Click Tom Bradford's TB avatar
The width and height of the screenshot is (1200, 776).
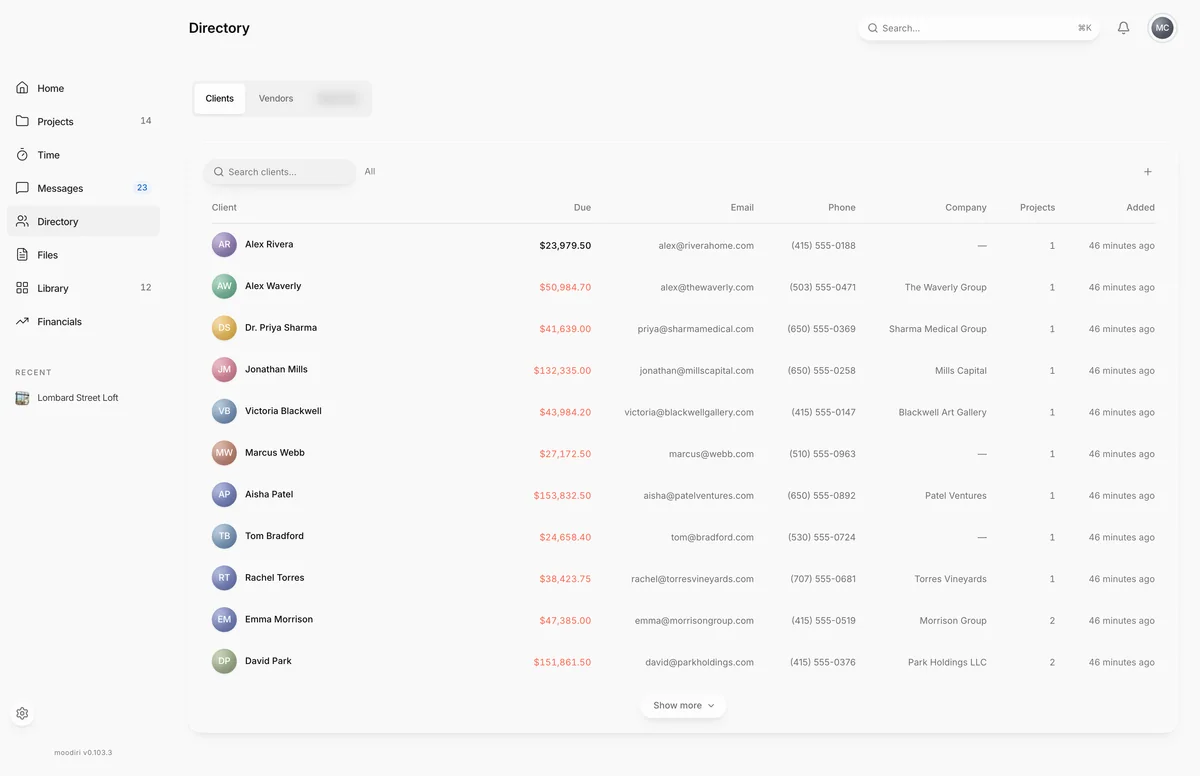point(224,536)
